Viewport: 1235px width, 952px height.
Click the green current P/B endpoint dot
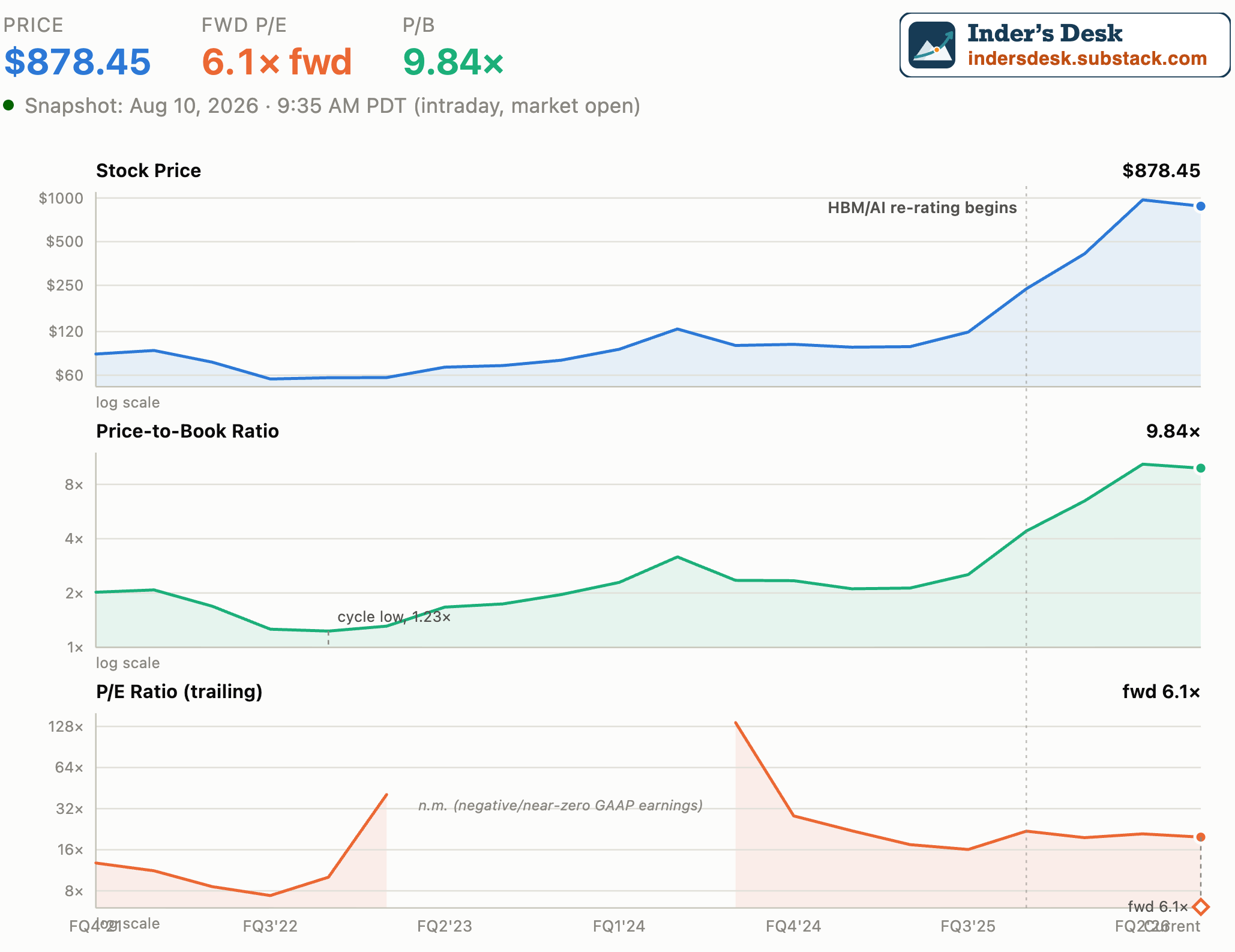1200,468
